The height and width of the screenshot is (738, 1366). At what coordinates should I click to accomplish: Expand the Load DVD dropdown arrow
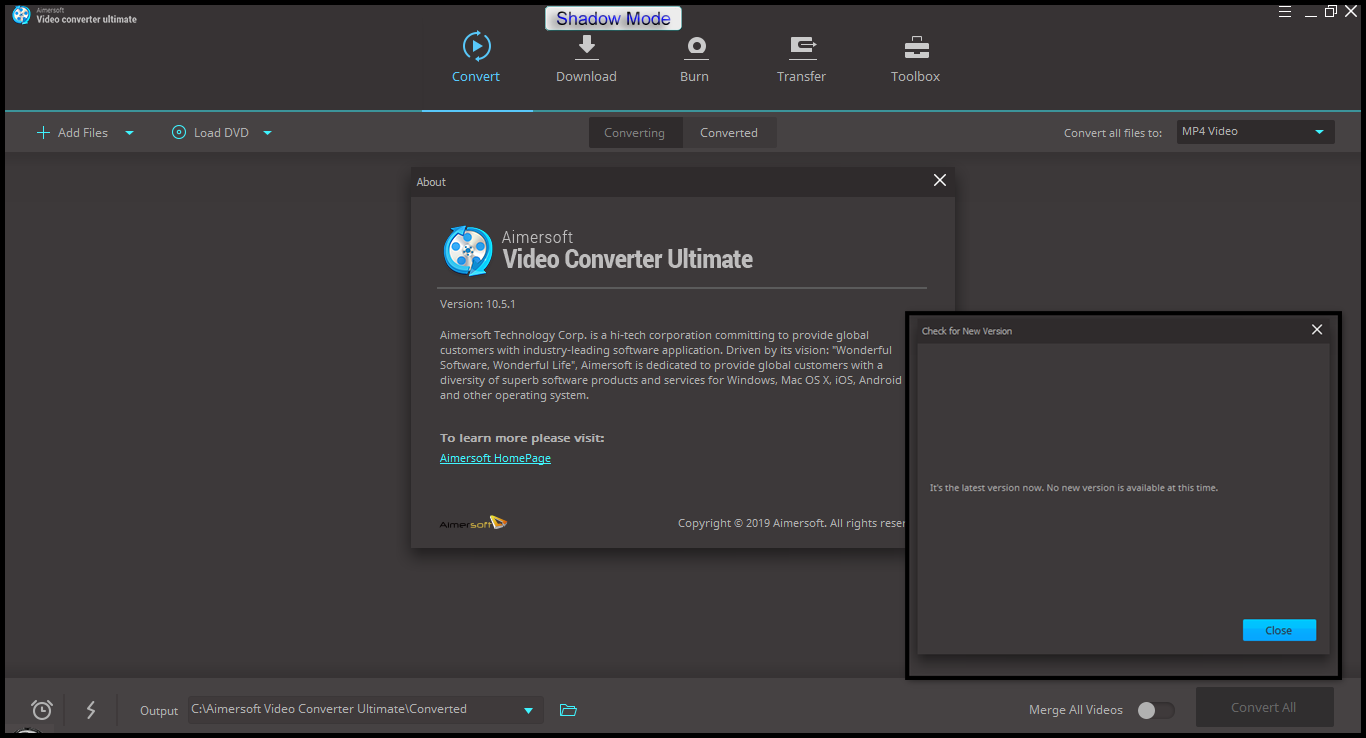pos(267,133)
